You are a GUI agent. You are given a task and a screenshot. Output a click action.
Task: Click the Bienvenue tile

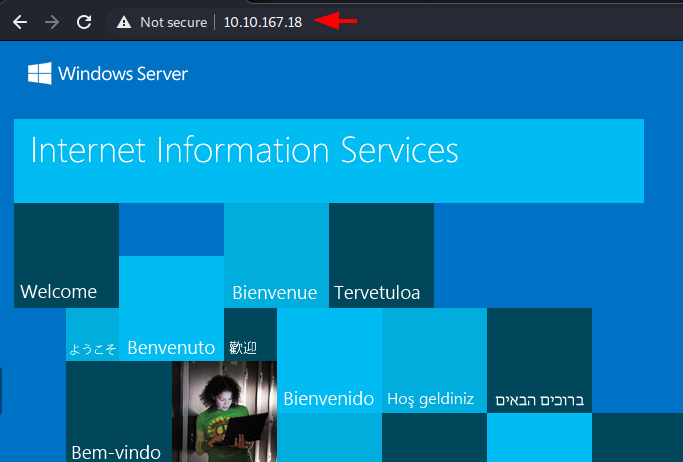pyautogui.click(x=276, y=255)
